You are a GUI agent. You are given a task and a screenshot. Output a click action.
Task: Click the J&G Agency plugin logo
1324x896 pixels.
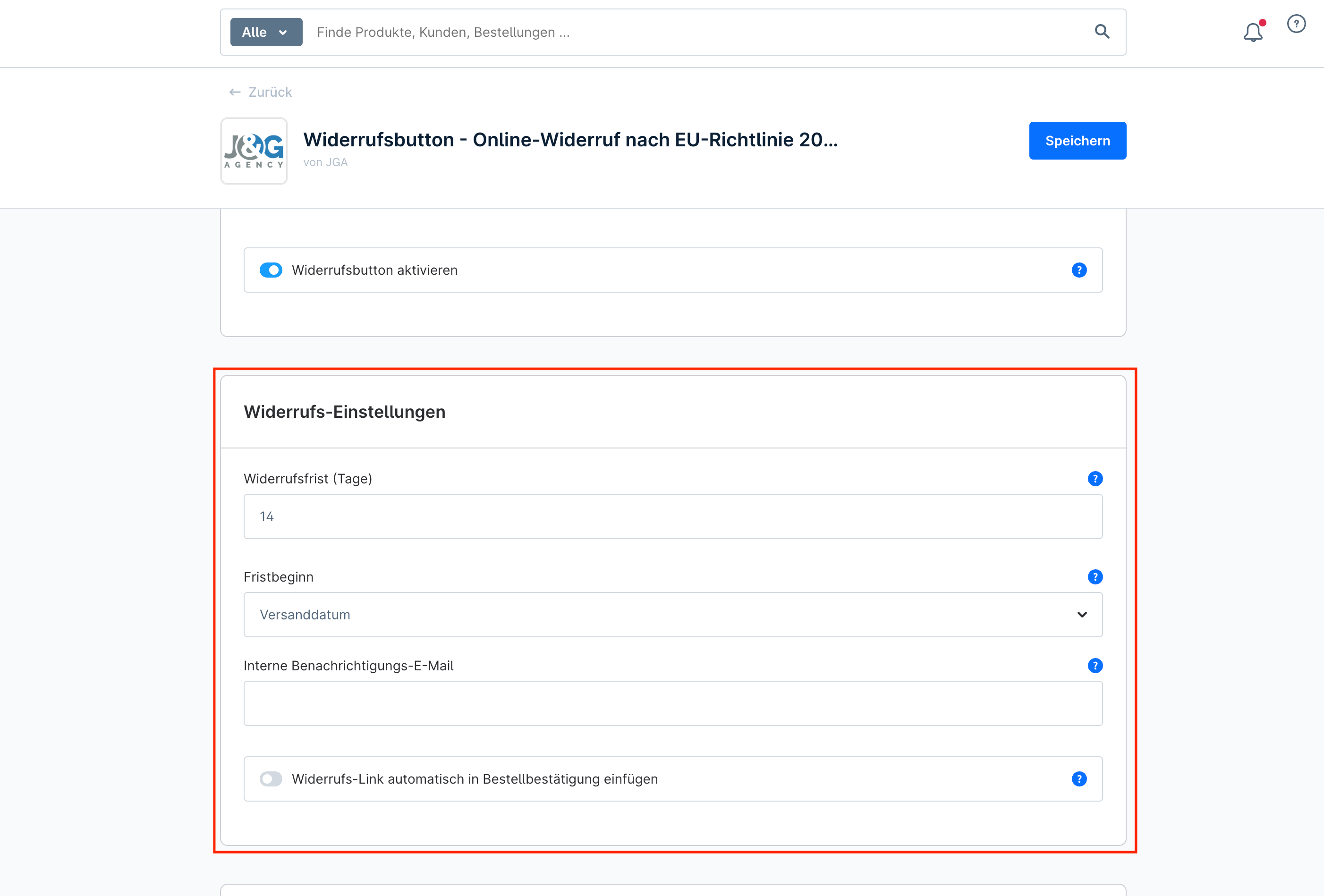click(254, 151)
